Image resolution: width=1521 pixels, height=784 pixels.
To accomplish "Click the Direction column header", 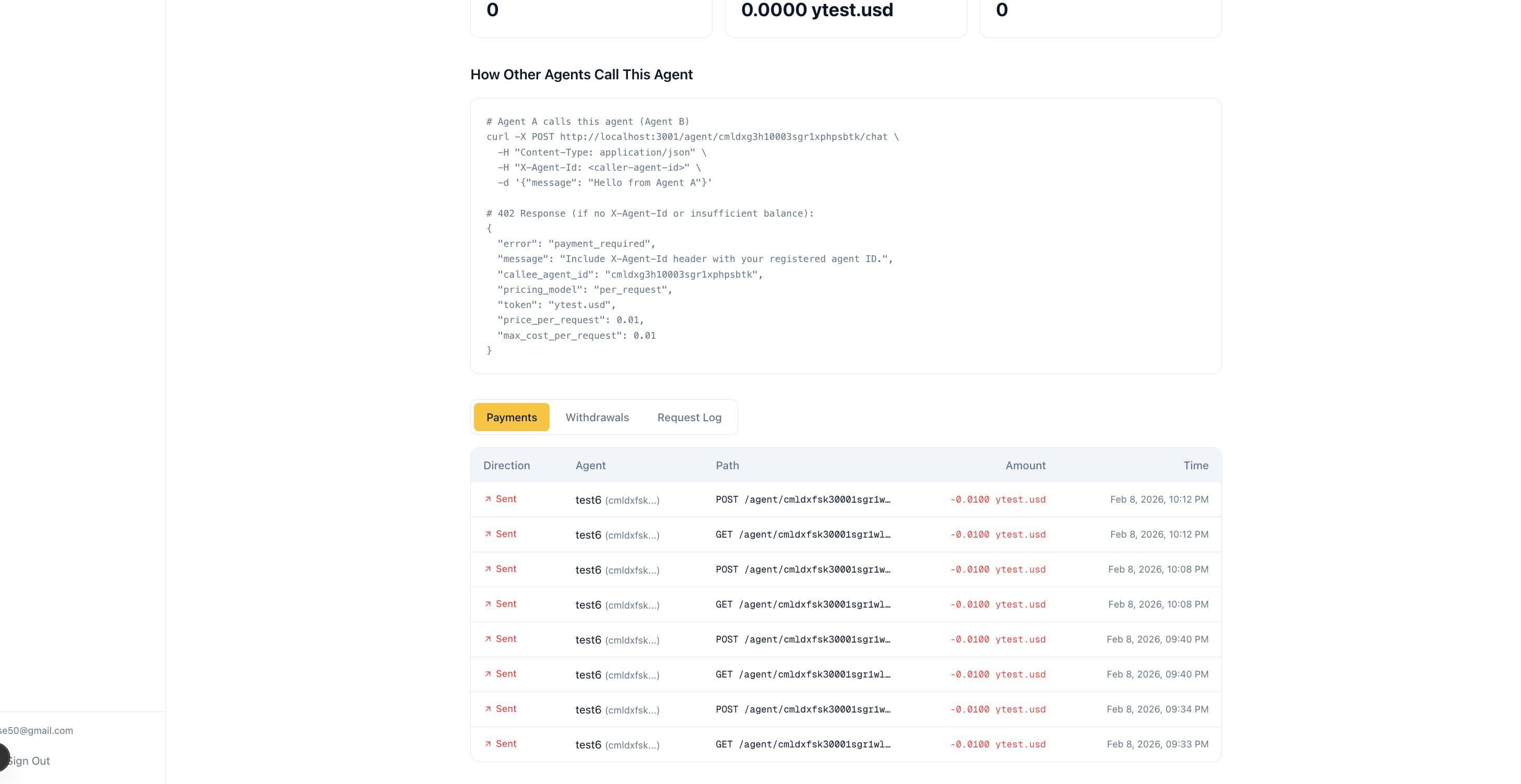I will pyautogui.click(x=507, y=465).
